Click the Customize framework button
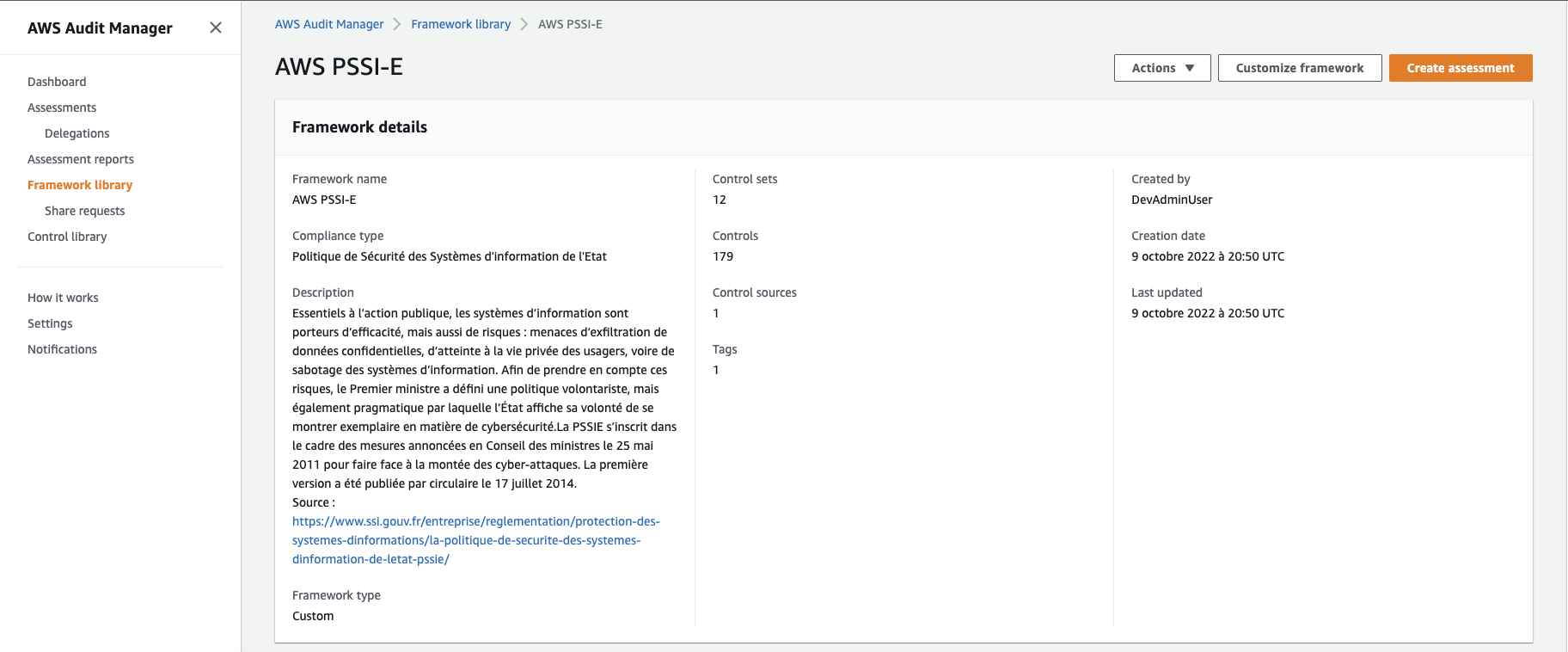The image size is (1568, 652). (1300, 68)
